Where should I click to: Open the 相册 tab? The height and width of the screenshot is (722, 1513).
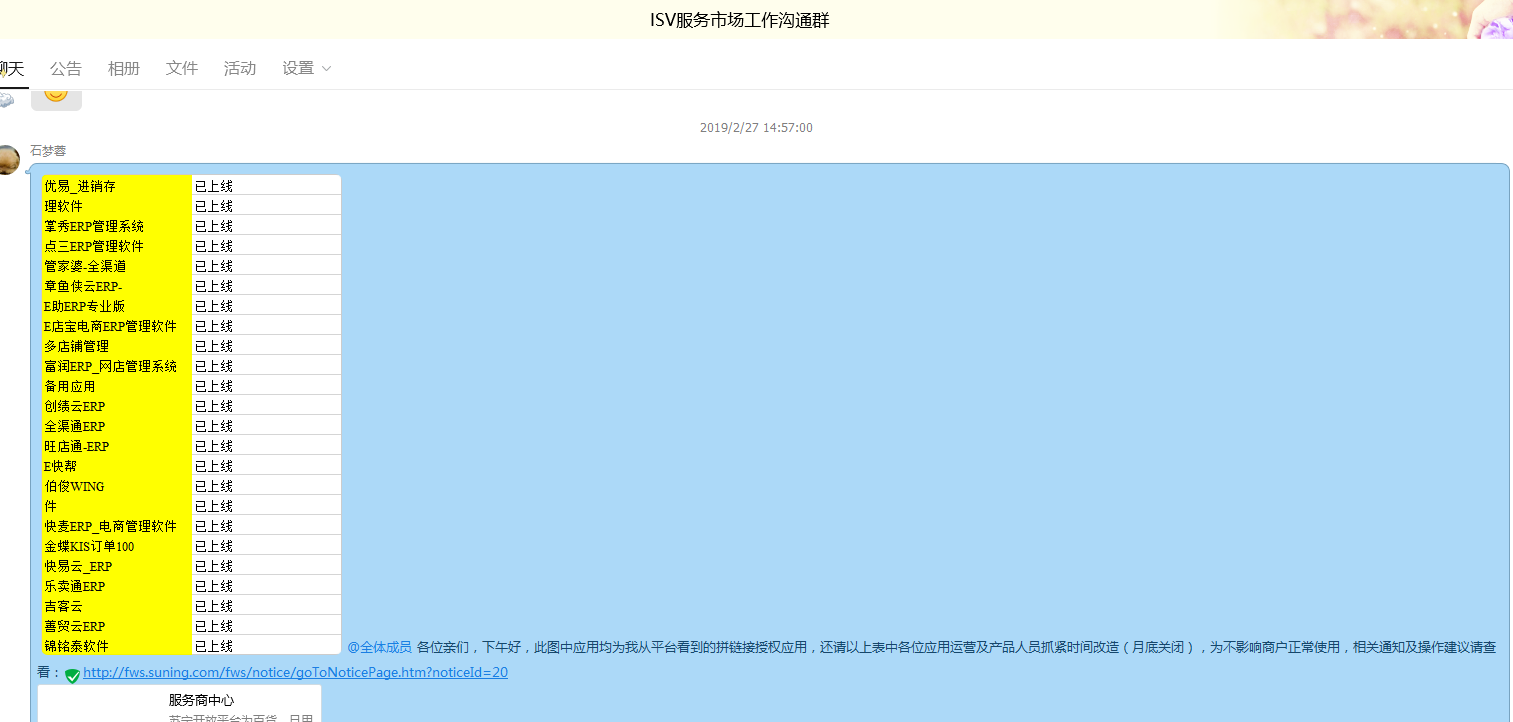124,68
